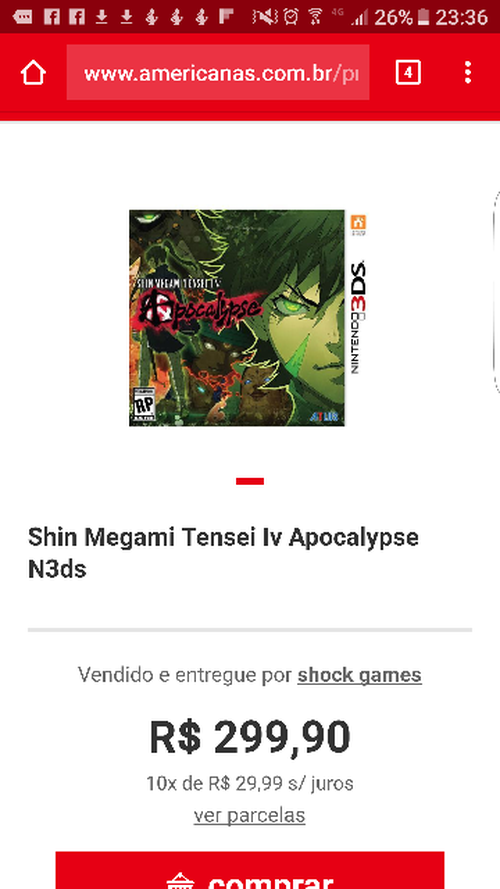Tap the next product card edge
The image size is (500, 889).
496,293
